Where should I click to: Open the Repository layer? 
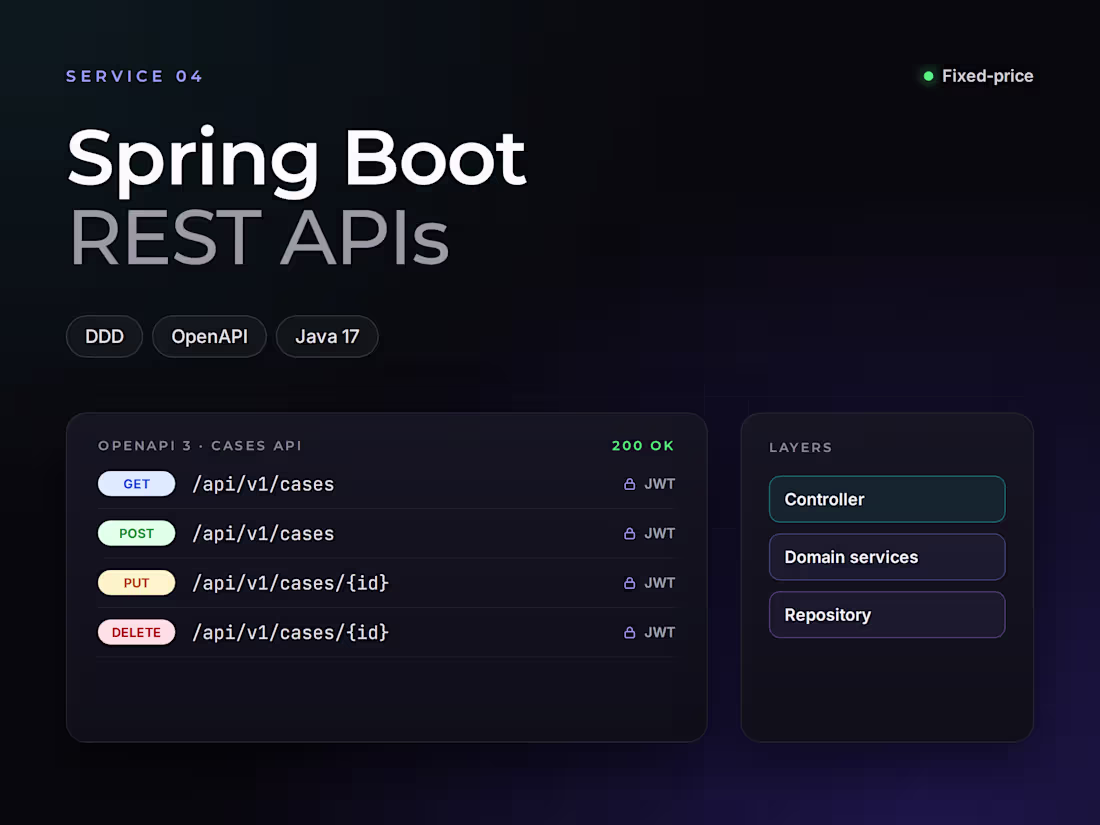pos(887,615)
